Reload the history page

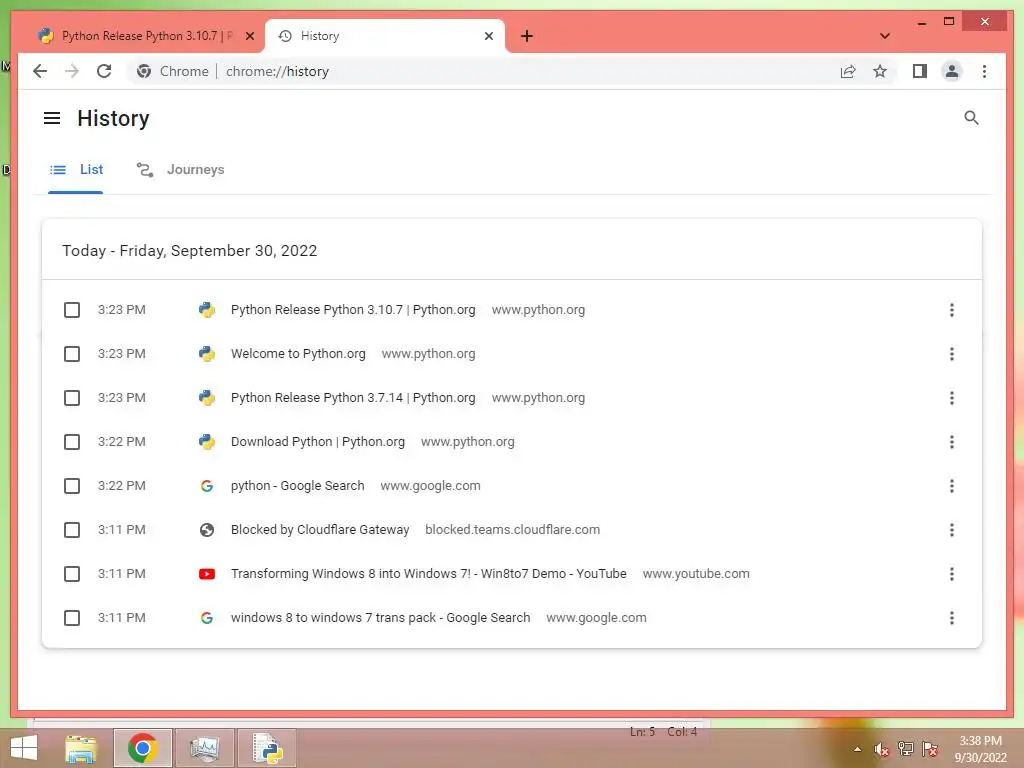click(x=104, y=71)
